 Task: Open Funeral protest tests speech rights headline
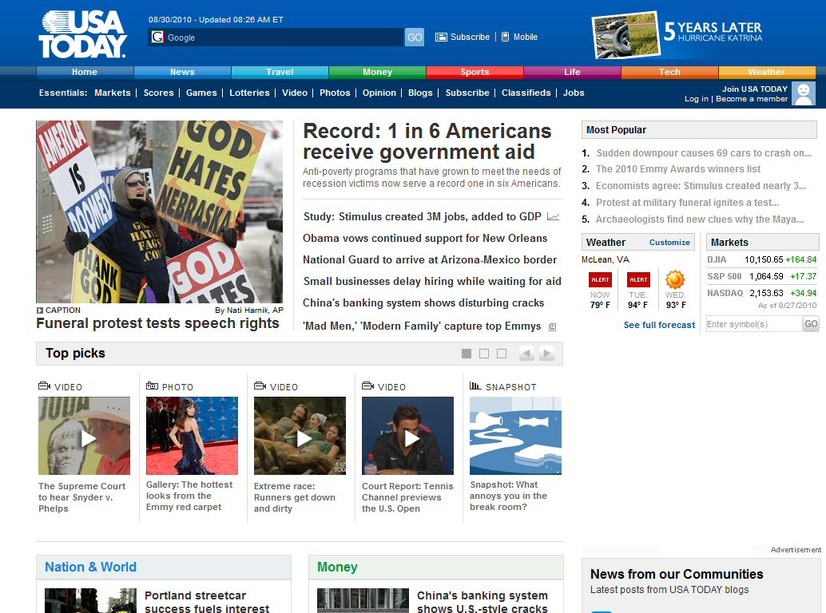point(158,323)
